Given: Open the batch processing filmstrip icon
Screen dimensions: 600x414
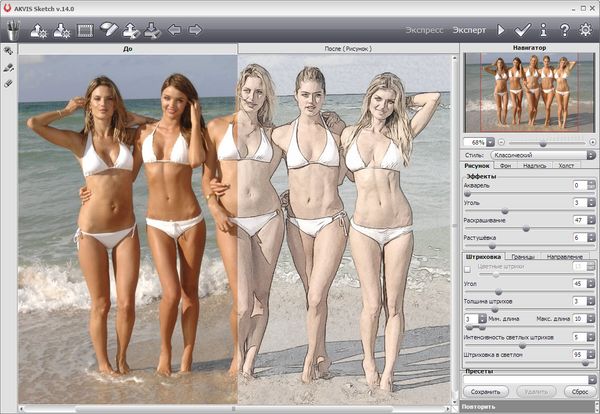Looking at the screenshot, I should click(85, 30).
